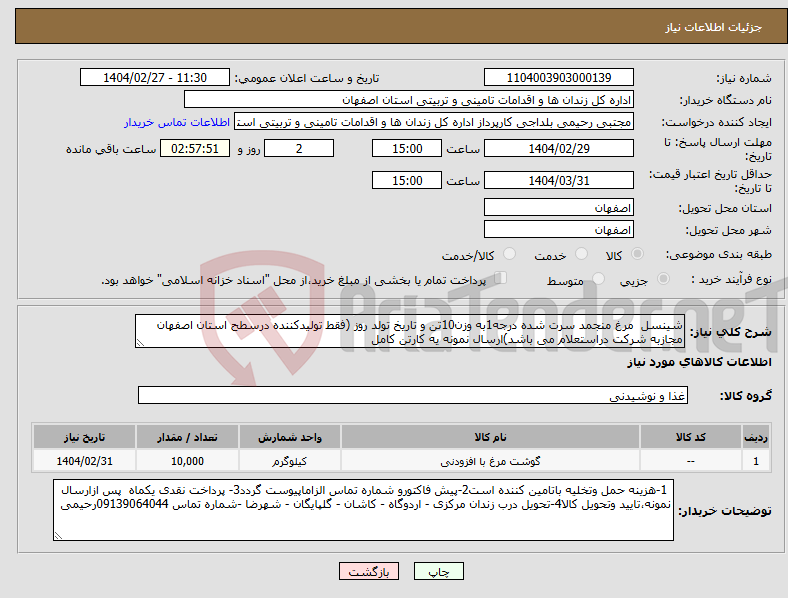Click the اطلاعات کالاهای مورد نیاز heading
The height and width of the screenshot is (598, 788).
pyautogui.click(x=699, y=362)
